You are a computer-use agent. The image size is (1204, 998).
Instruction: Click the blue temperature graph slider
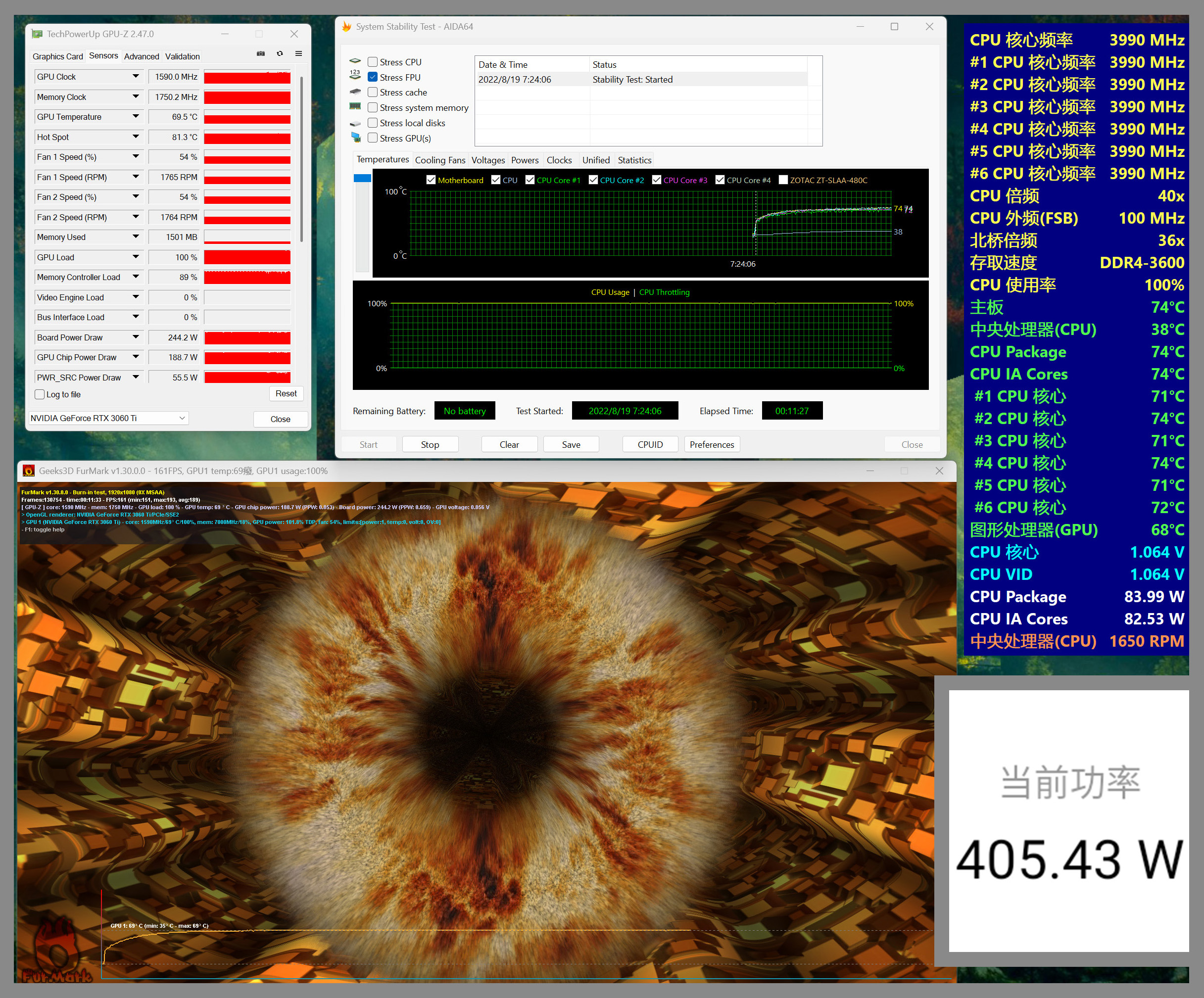click(x=362, y=178)
